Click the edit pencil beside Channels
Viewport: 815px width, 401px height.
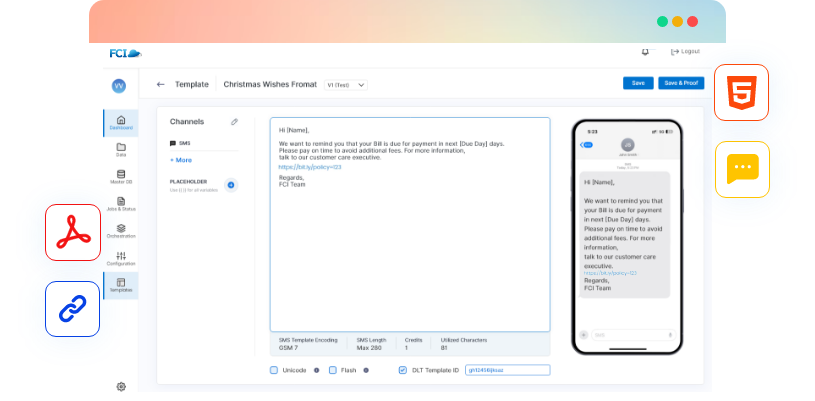234,121
